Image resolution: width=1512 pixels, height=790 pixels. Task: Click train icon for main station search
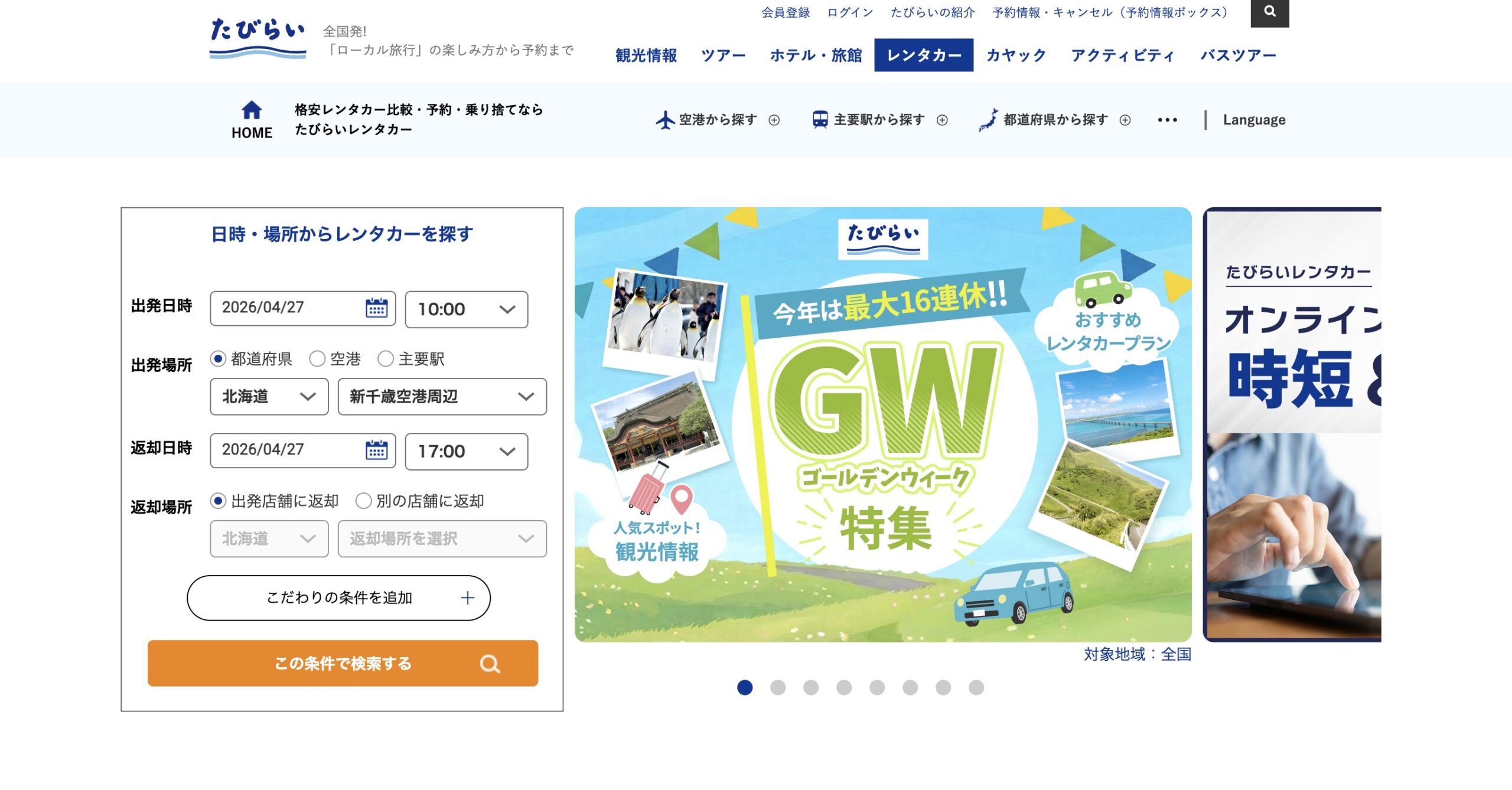pyautogui.click(x=820, y=120)
